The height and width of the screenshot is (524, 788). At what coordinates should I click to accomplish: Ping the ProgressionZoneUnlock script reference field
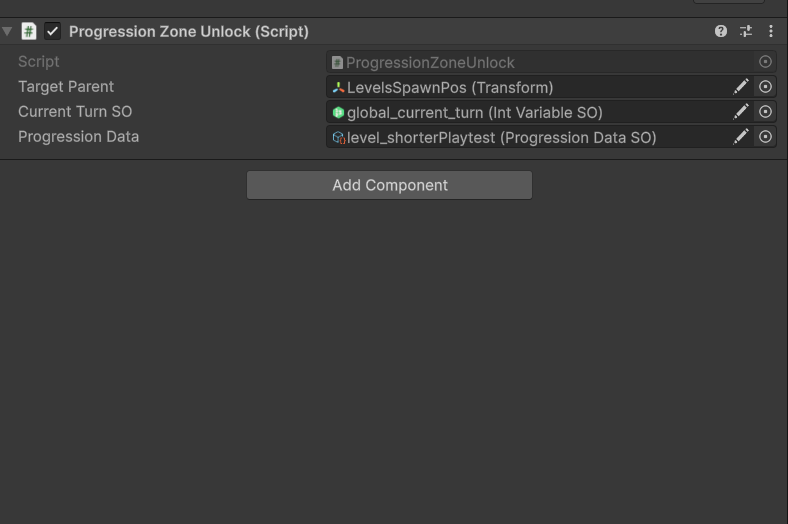540,62
